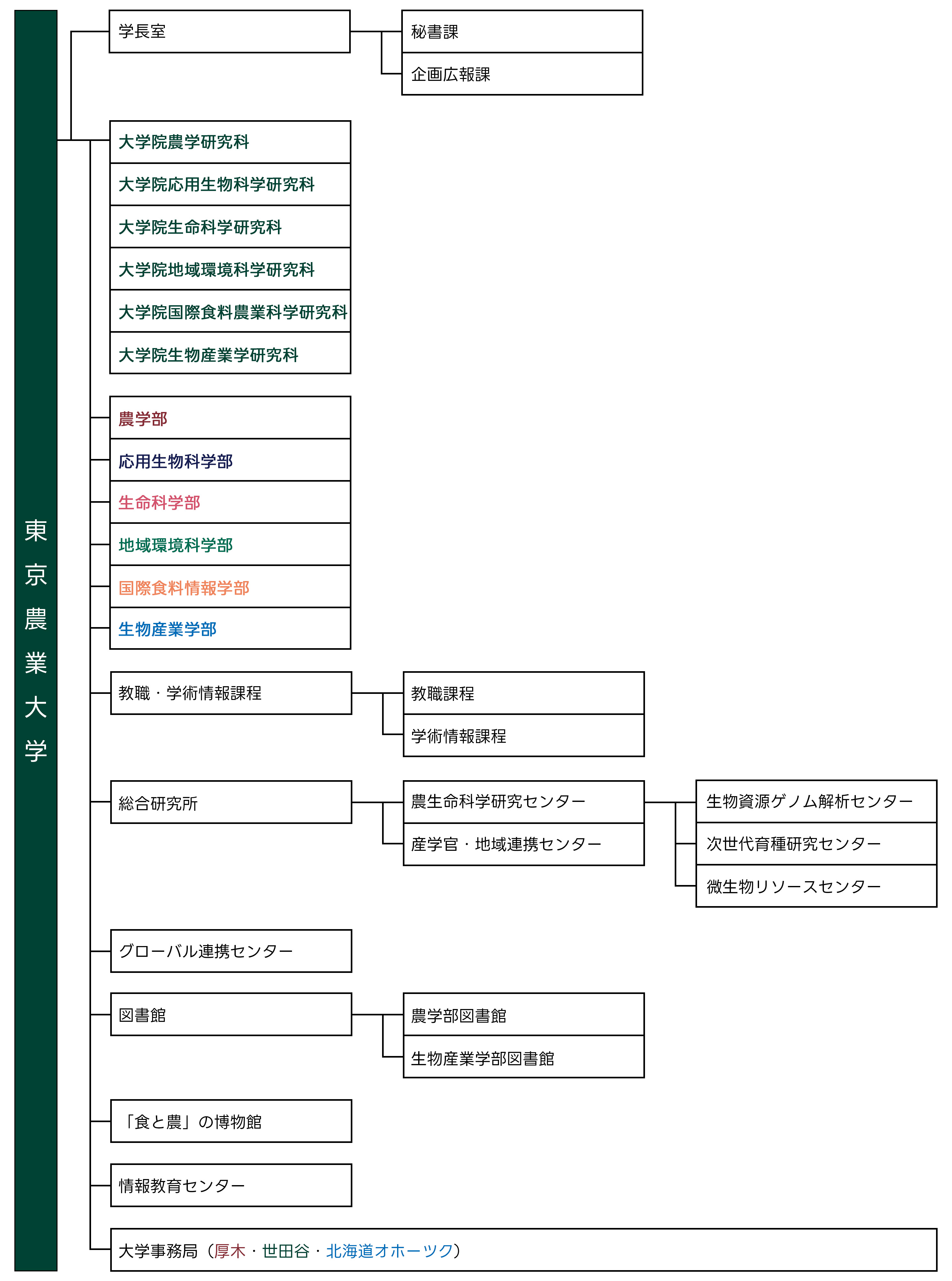Click the orange 国際食料情報学部 label

[x=184, y=587]
